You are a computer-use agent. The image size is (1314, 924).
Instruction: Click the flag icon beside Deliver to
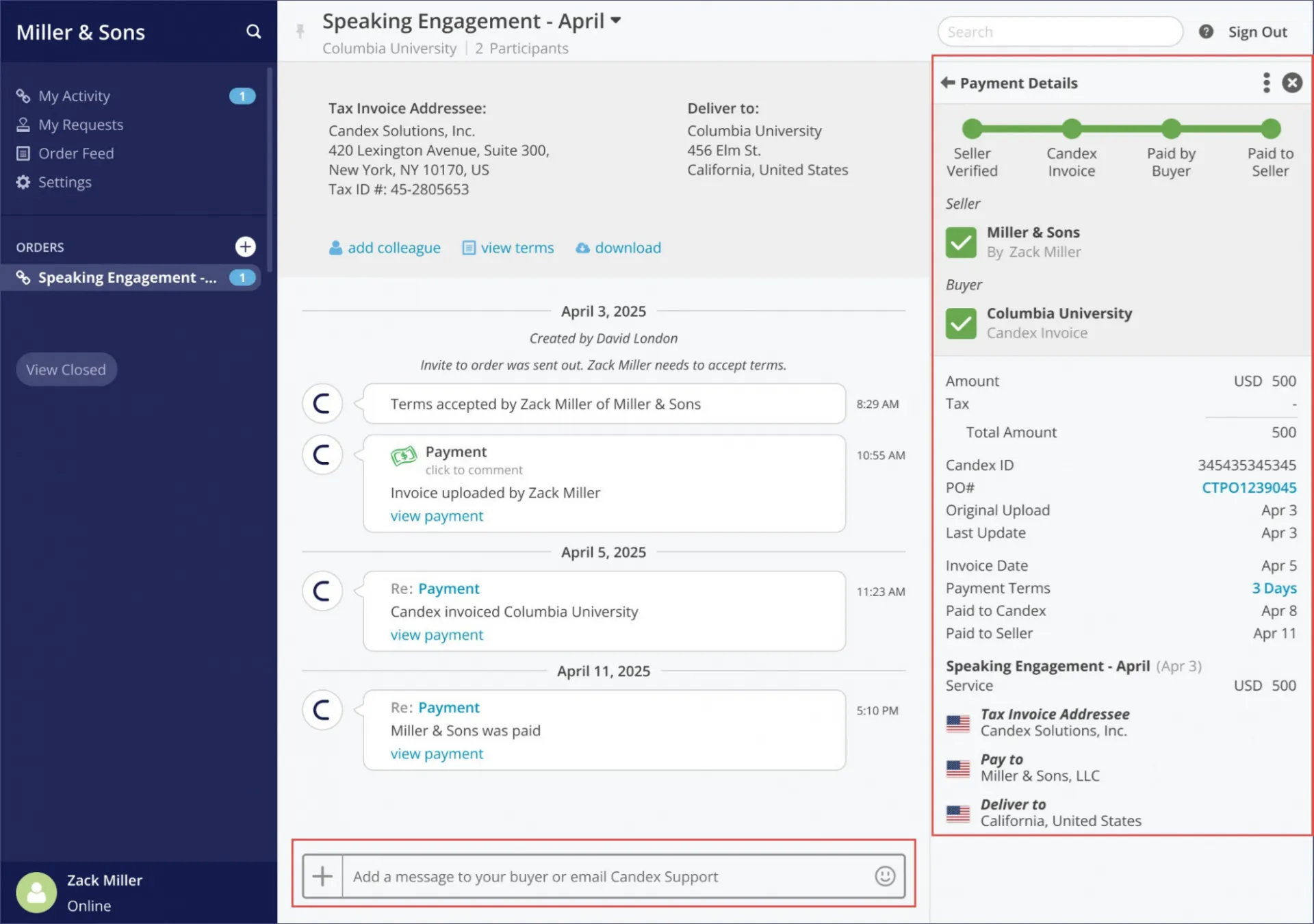(958, 813)
